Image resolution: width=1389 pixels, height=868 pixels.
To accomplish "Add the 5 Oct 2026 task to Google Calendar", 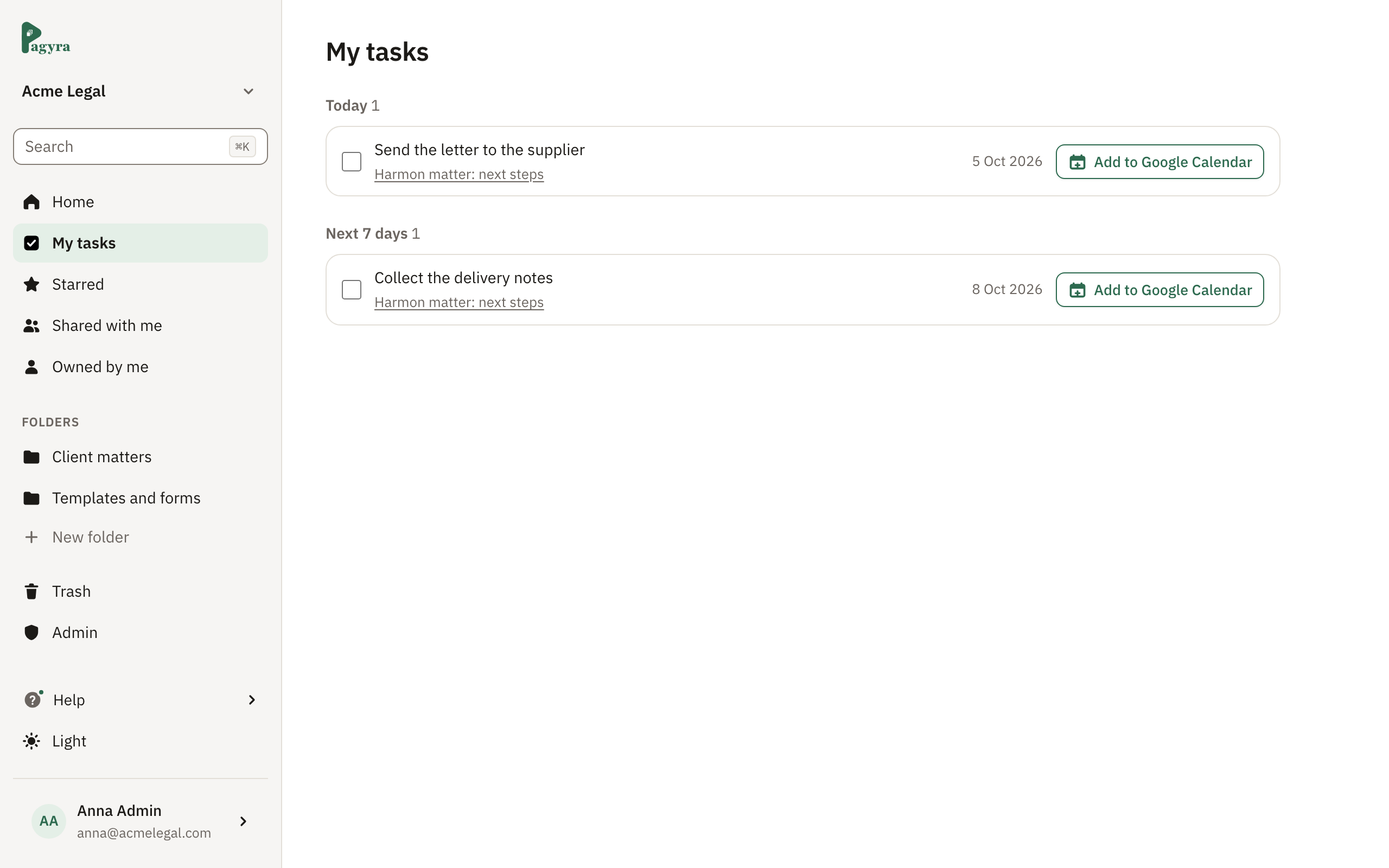I will (1159, 162).
